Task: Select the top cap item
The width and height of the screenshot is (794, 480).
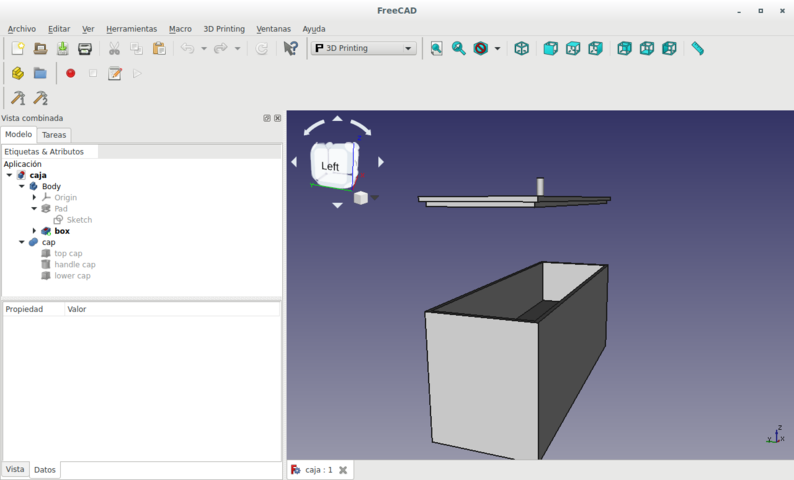Action: click(x=68, y=253)
